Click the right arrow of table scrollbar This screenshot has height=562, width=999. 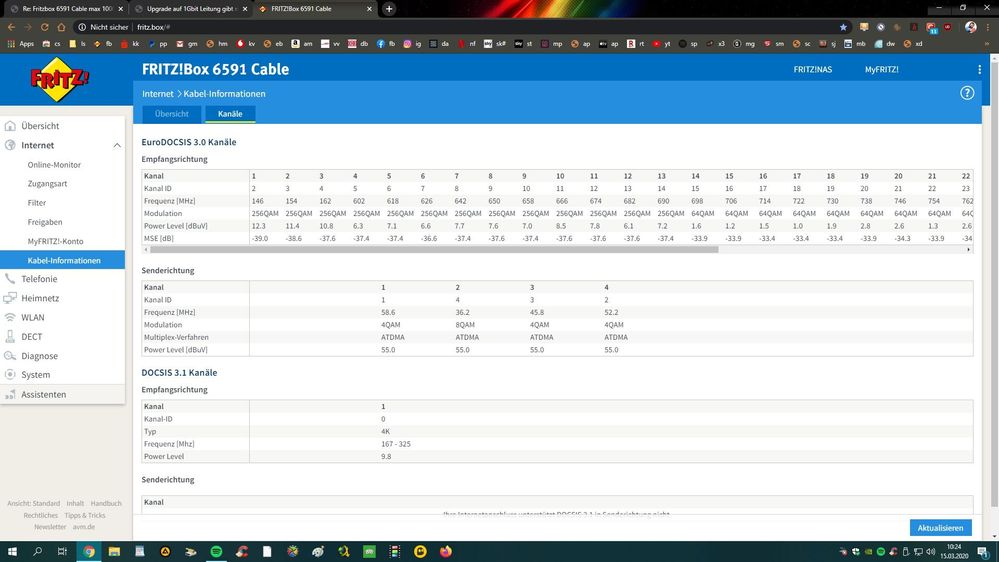(x=968, y=250)
